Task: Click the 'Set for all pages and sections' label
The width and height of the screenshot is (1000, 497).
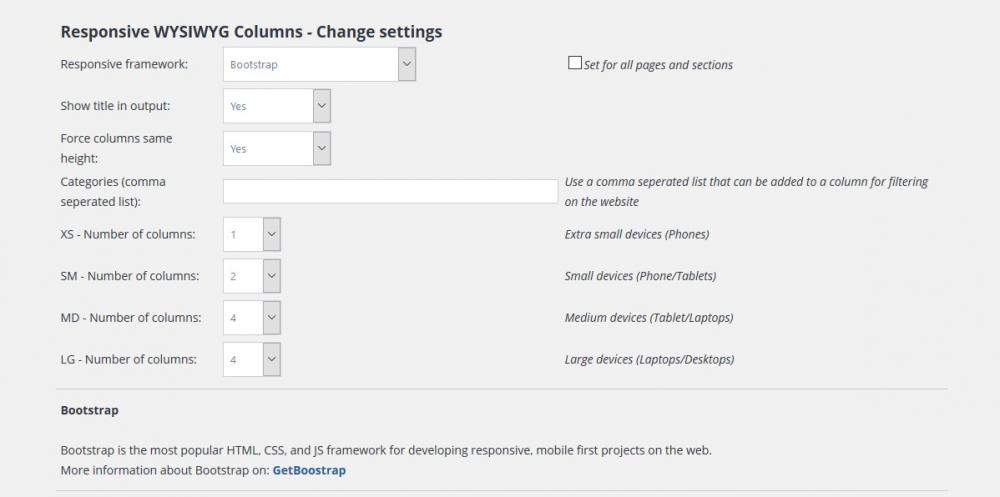Action: point(658,65)
